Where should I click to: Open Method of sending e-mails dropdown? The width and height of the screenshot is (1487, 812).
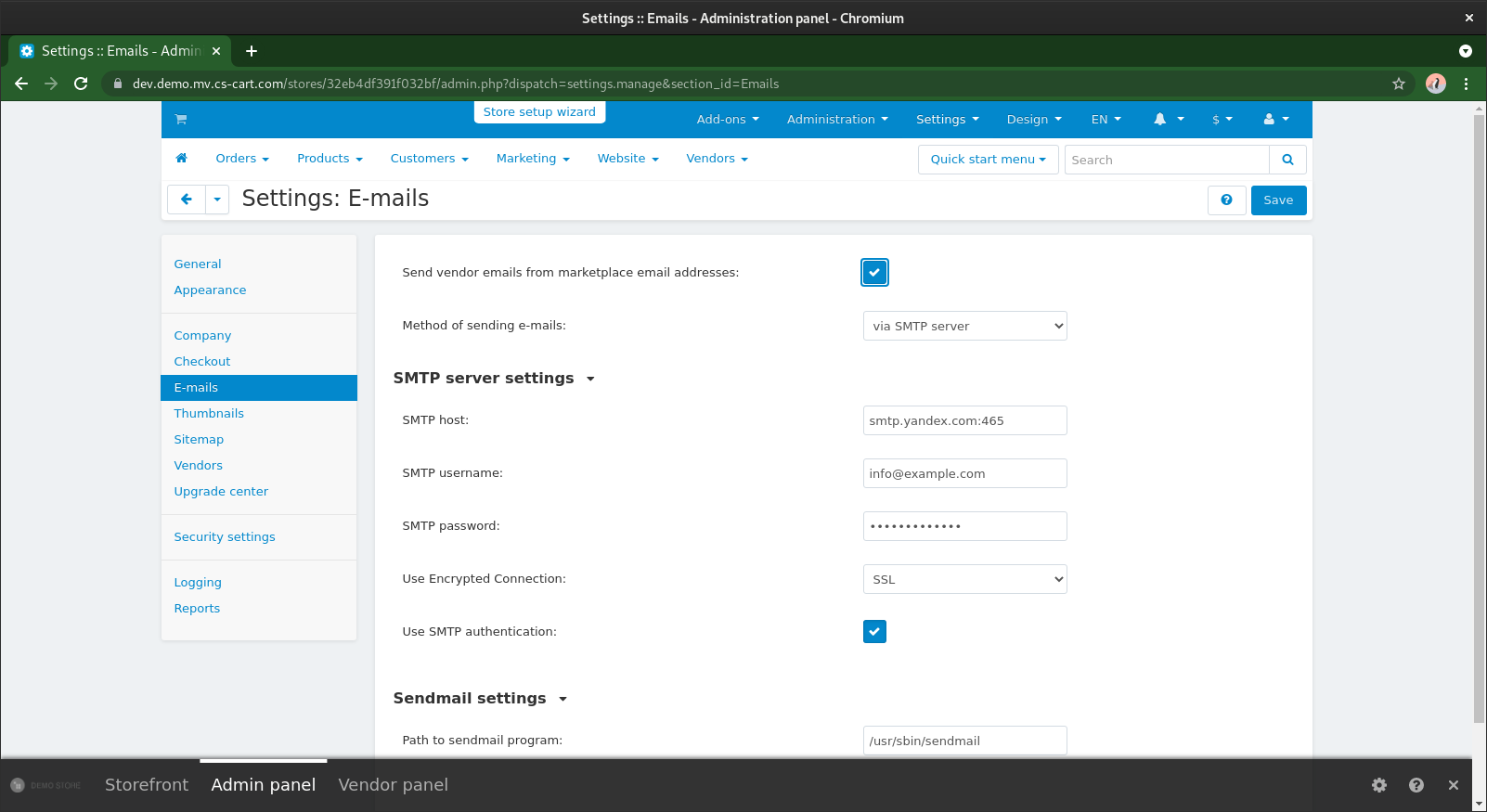tap(965, 326)
